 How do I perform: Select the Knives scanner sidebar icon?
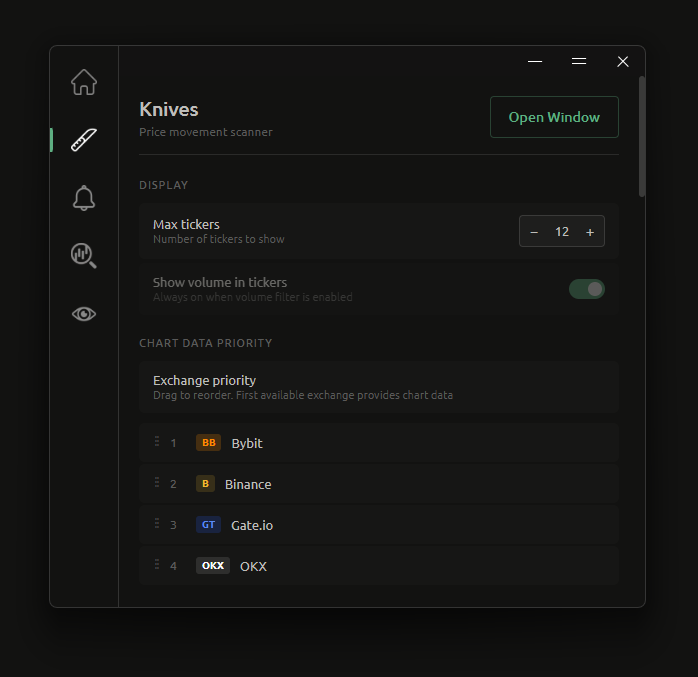84,140
